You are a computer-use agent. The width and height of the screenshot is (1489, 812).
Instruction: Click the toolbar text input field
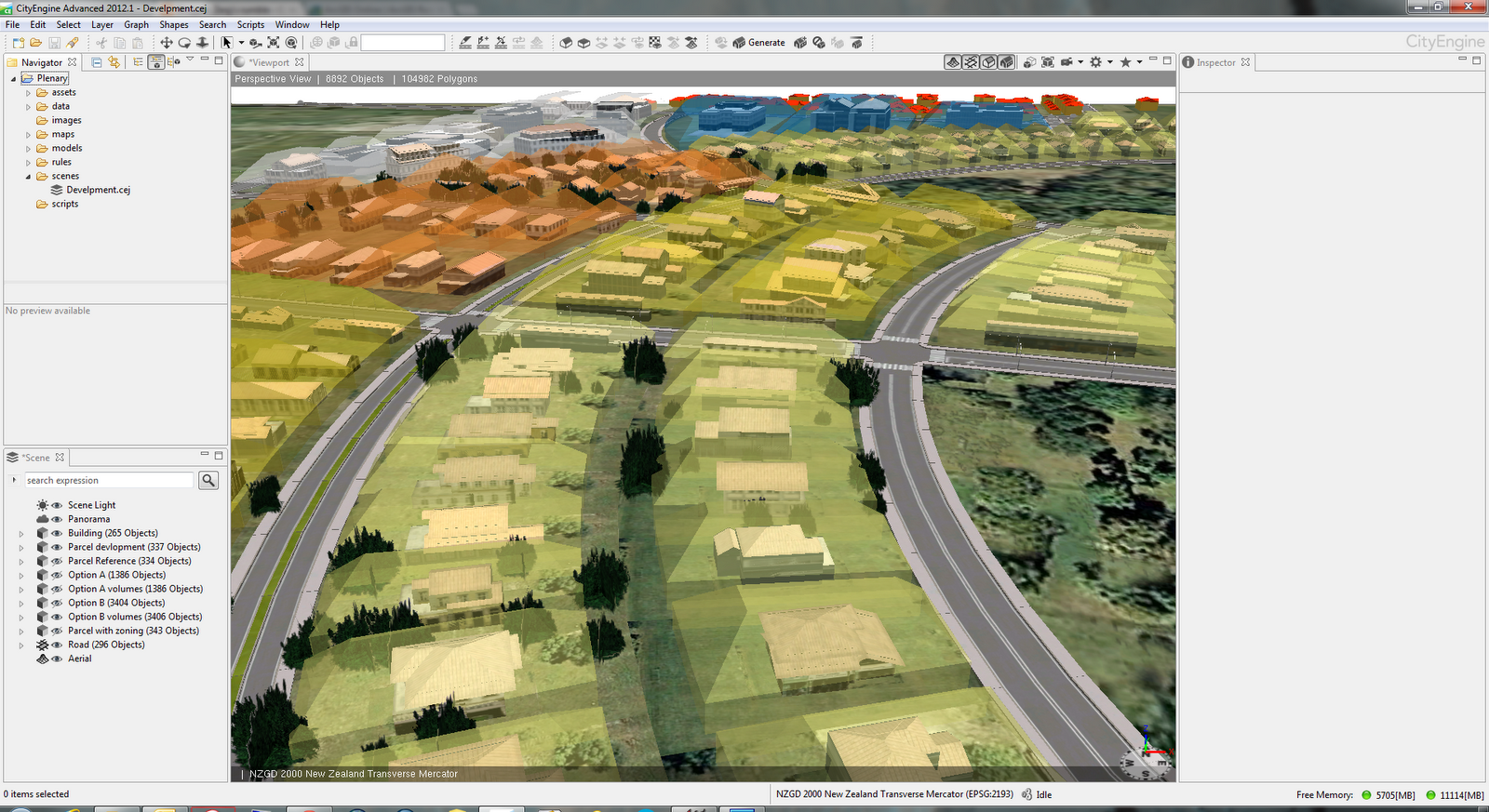(403, 43)
